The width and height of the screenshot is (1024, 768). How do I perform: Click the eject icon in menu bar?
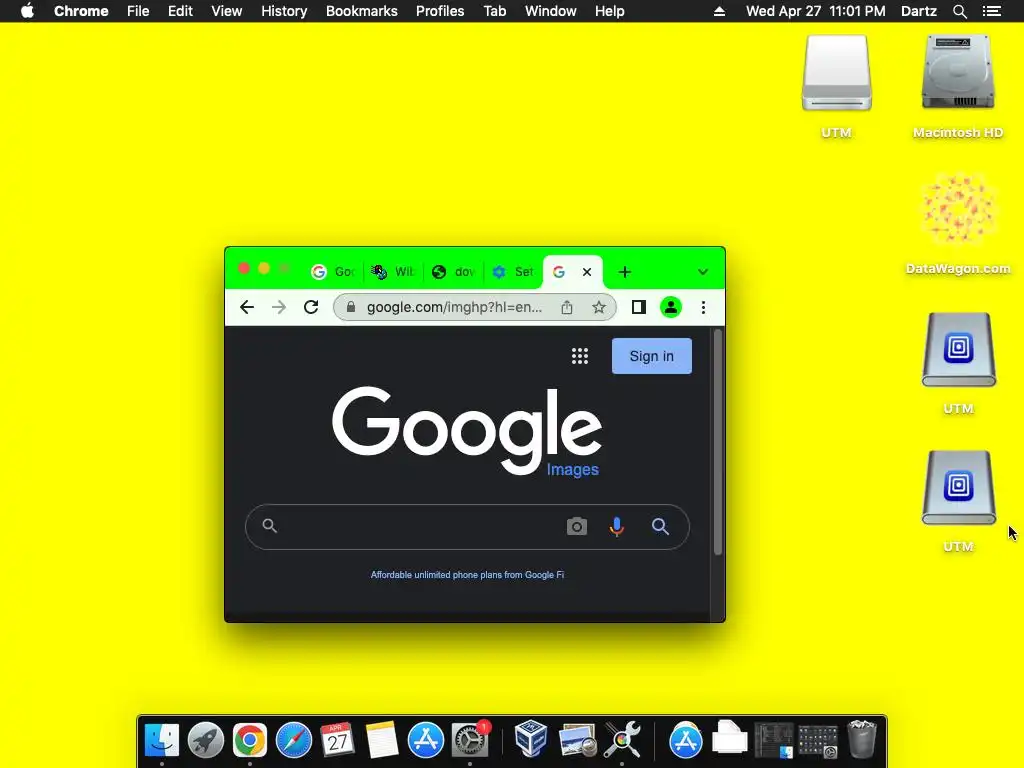719,11
